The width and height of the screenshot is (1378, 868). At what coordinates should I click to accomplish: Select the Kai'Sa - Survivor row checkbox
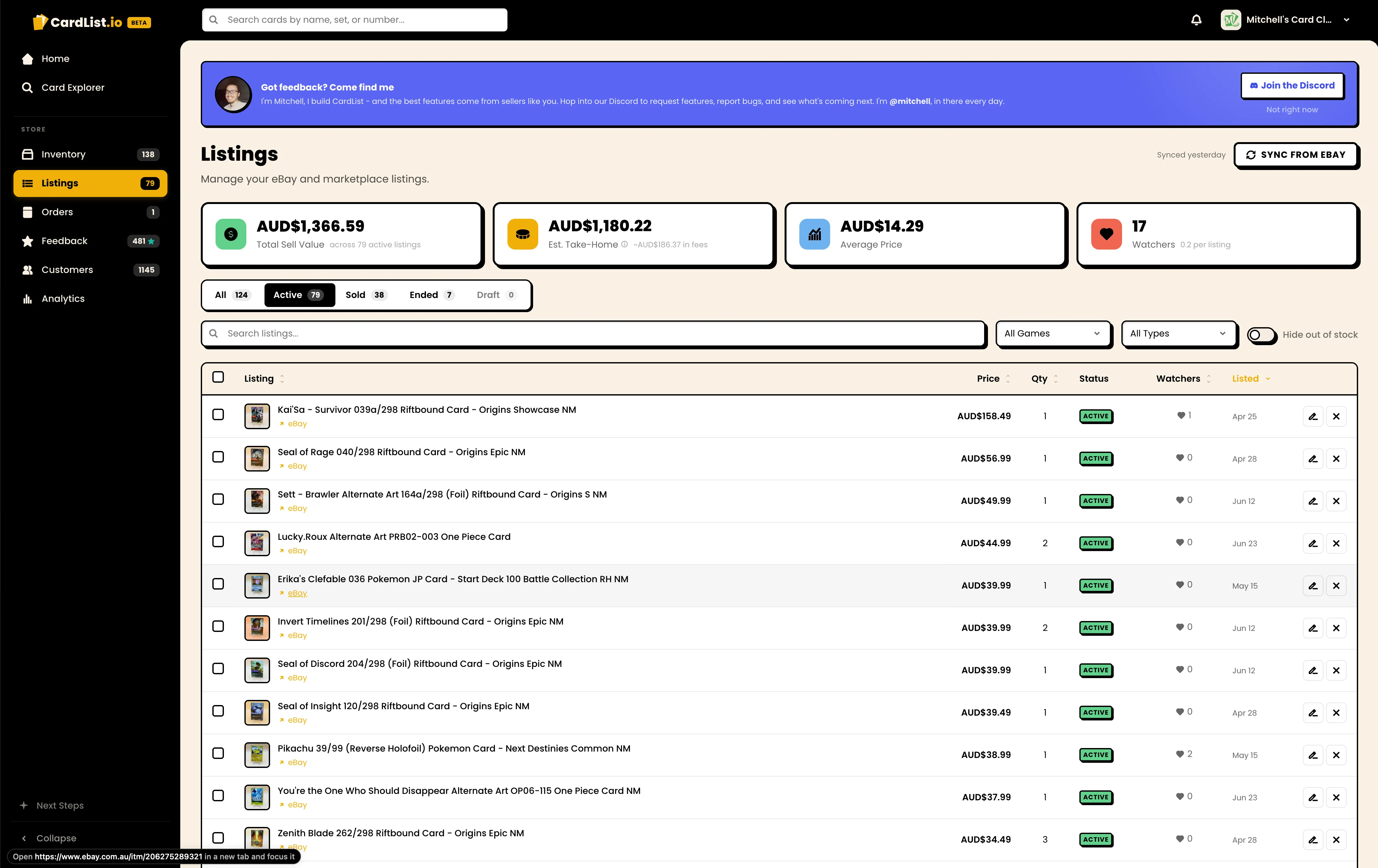218,414
